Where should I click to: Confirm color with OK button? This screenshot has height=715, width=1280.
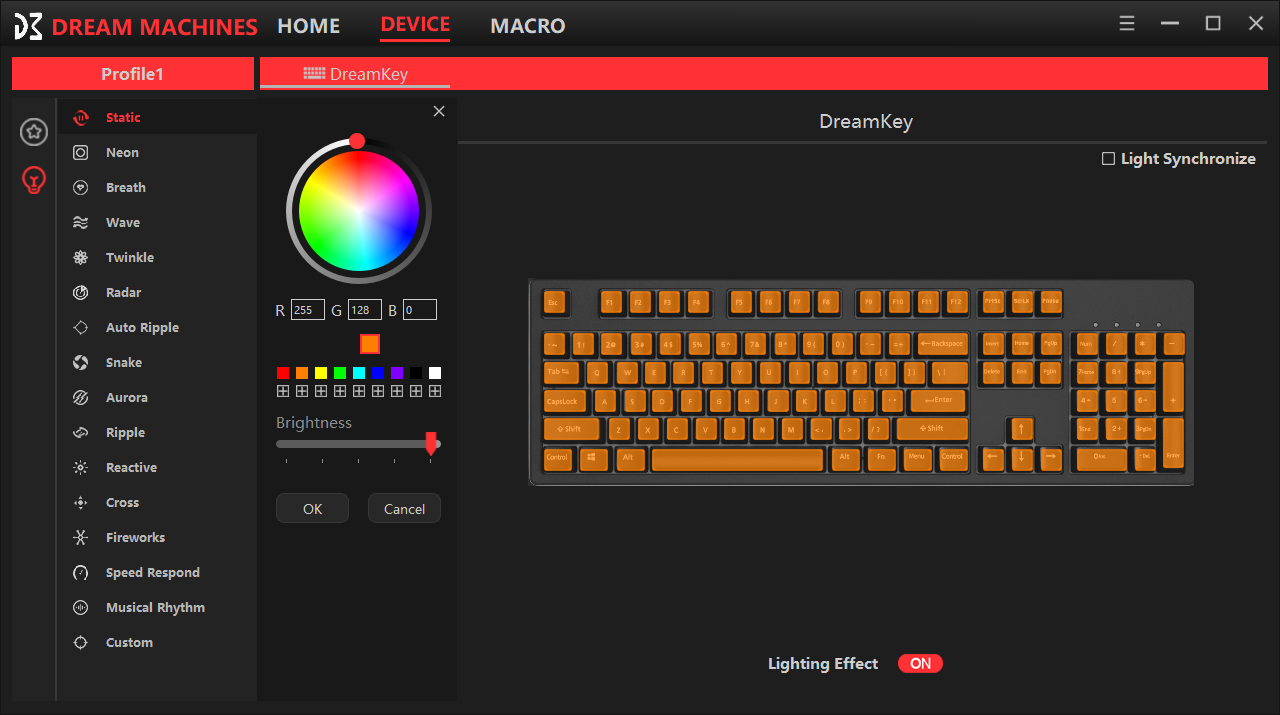click(312, 508)
